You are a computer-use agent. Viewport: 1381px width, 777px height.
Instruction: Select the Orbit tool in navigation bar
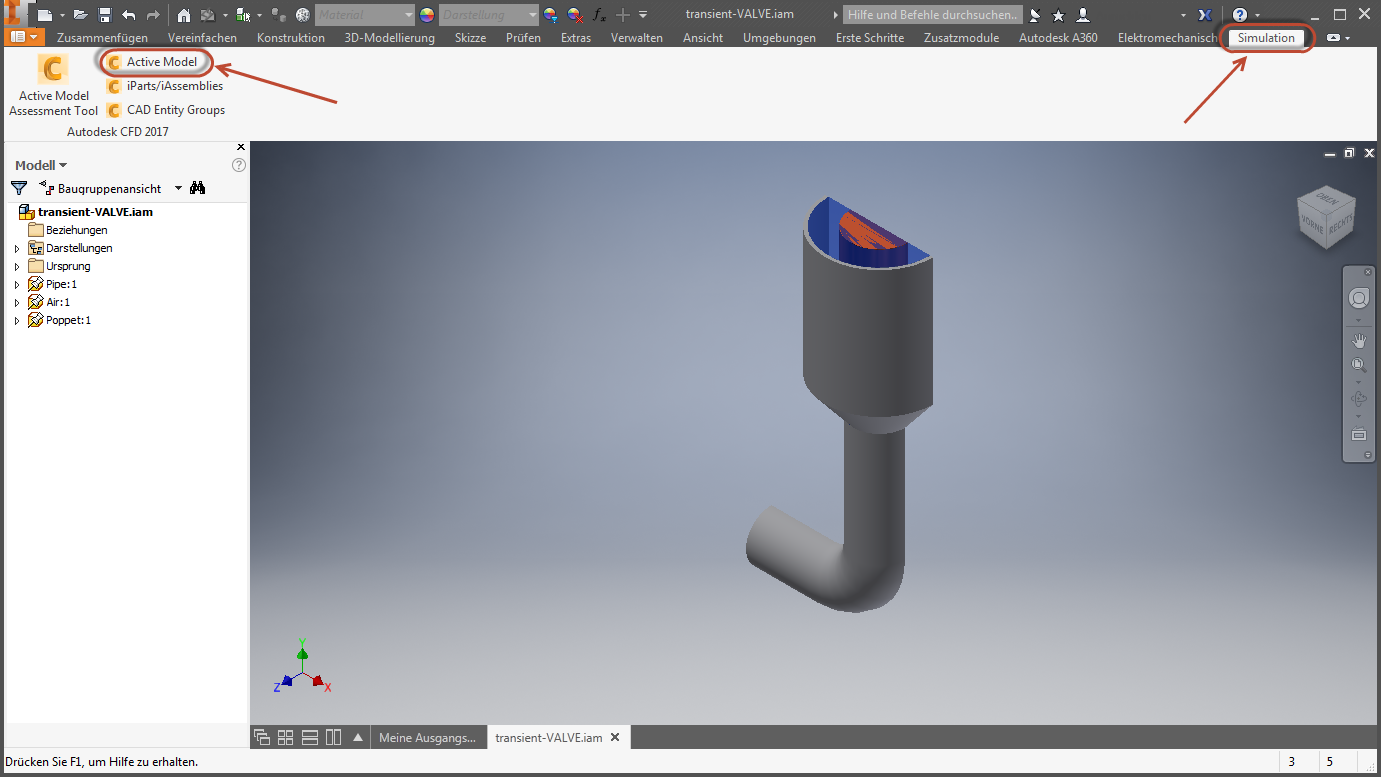[x=1358, y=399]
